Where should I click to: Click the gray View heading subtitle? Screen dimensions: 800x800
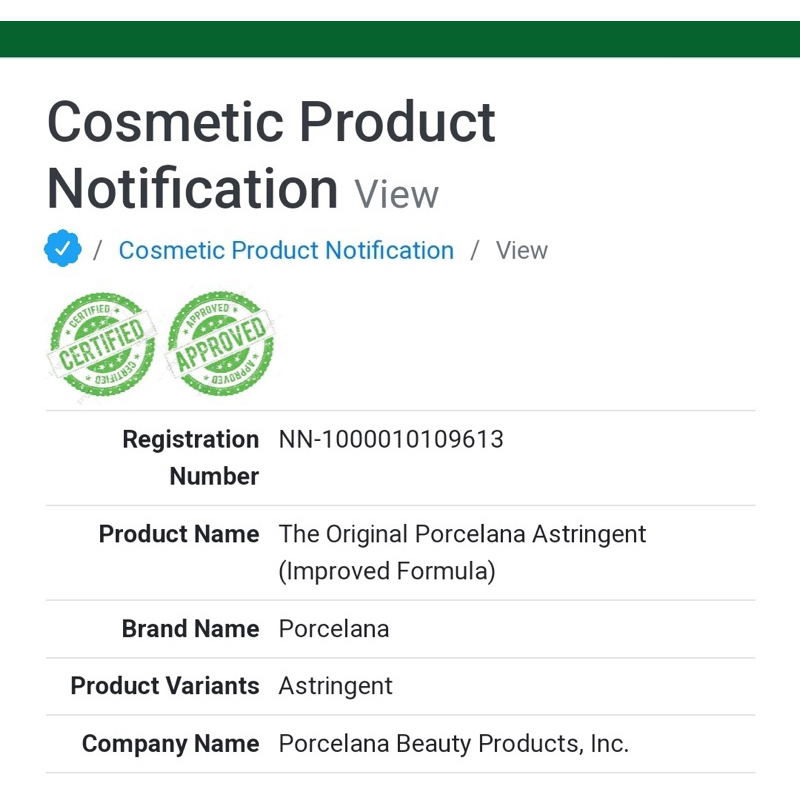(396, 194)
